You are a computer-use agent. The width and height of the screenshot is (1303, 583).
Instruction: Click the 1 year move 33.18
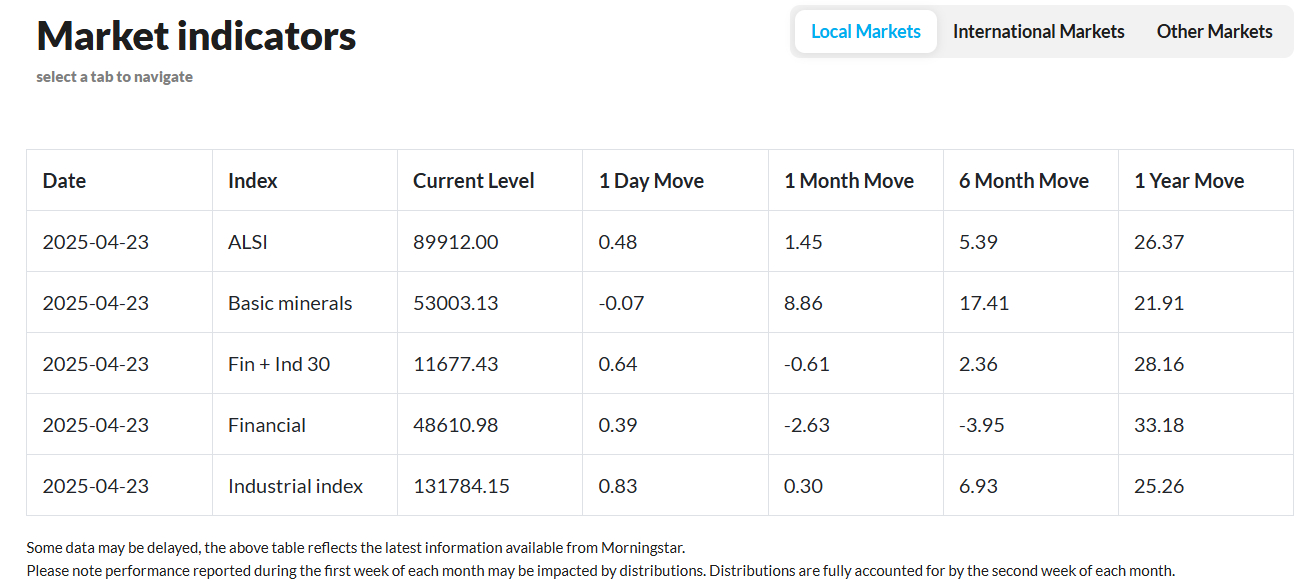coord(1159,425)
